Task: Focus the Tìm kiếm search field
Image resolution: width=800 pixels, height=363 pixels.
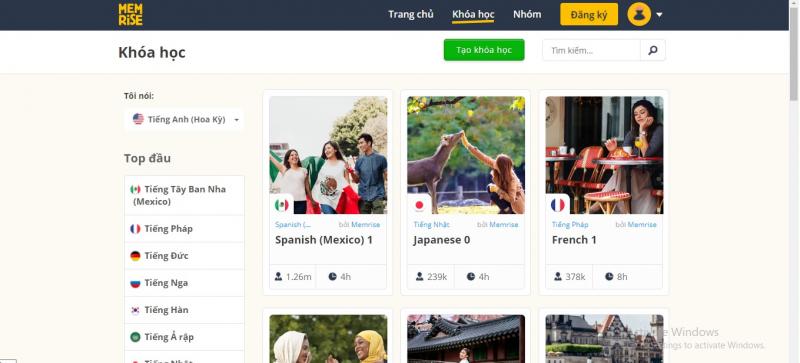Action: pyautogui.click(x=591, y=50)
